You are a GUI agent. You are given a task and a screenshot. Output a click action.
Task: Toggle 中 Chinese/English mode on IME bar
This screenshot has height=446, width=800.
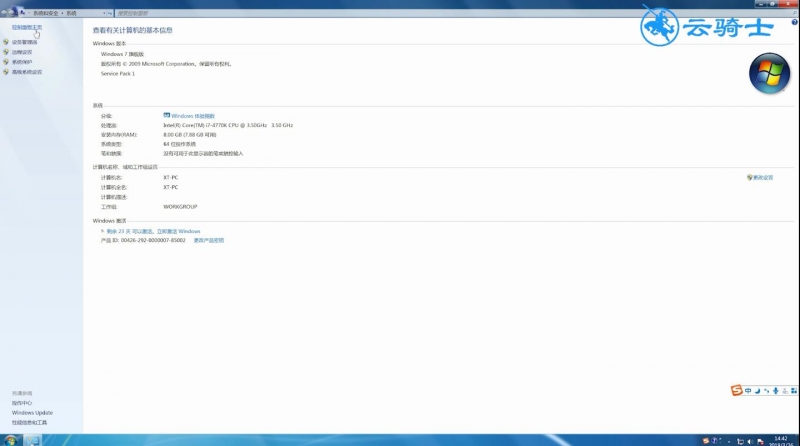pyautogui.click(x=748, y=390)
